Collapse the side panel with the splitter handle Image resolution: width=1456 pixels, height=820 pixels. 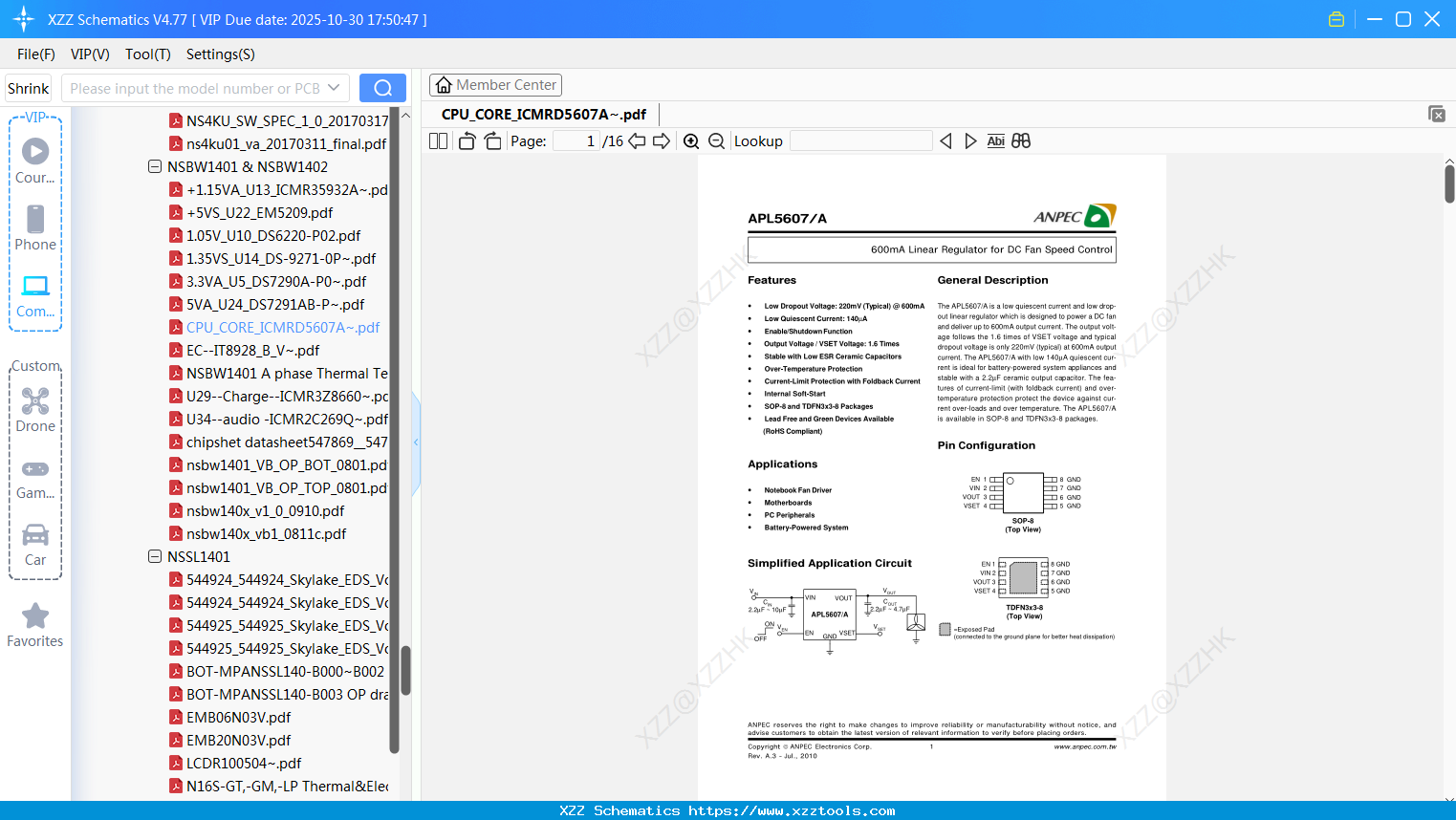point(416,442)
